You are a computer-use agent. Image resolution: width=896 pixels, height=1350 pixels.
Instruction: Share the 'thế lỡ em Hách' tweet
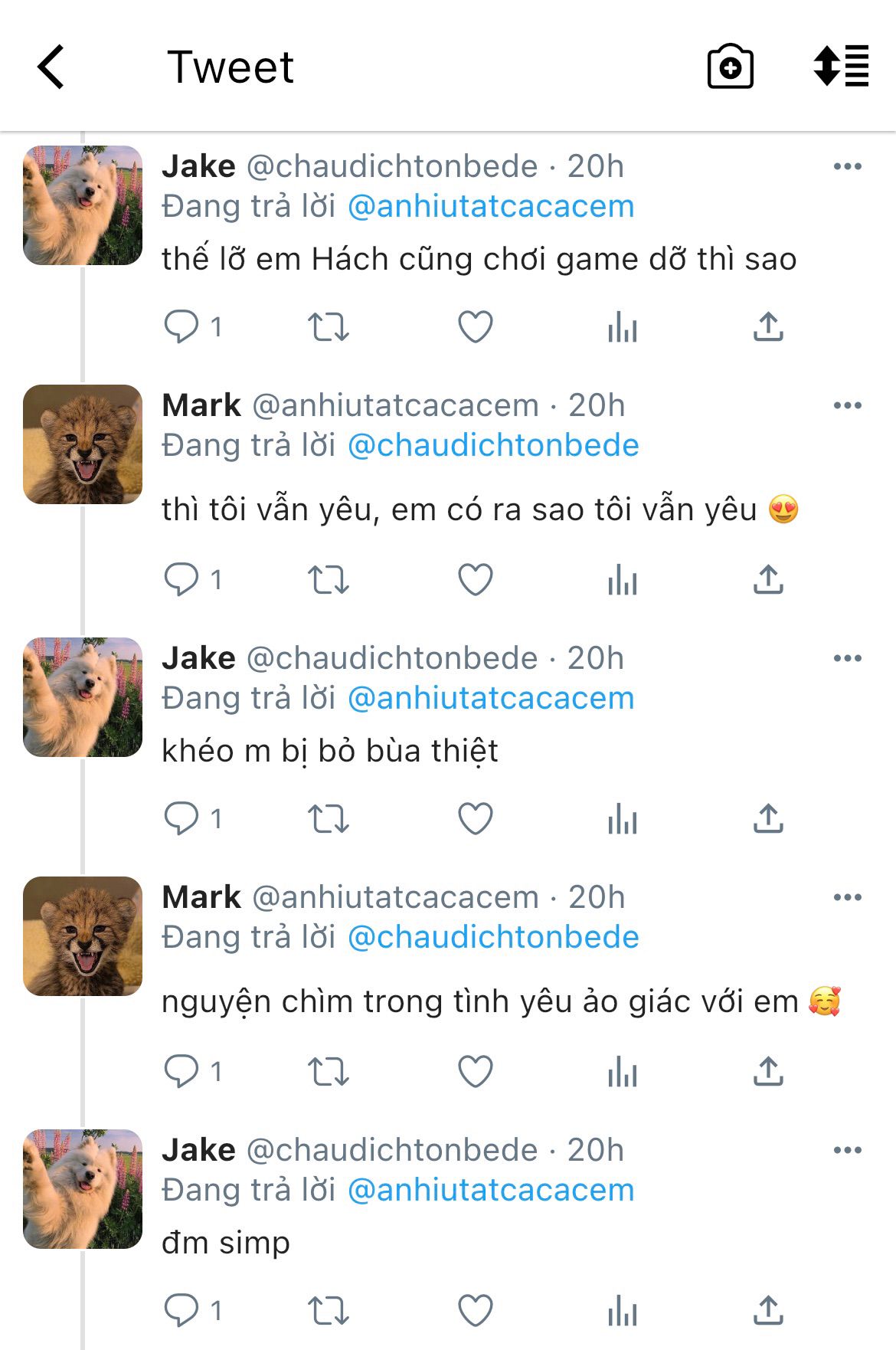pyautogui.click(x=768, y=326)
